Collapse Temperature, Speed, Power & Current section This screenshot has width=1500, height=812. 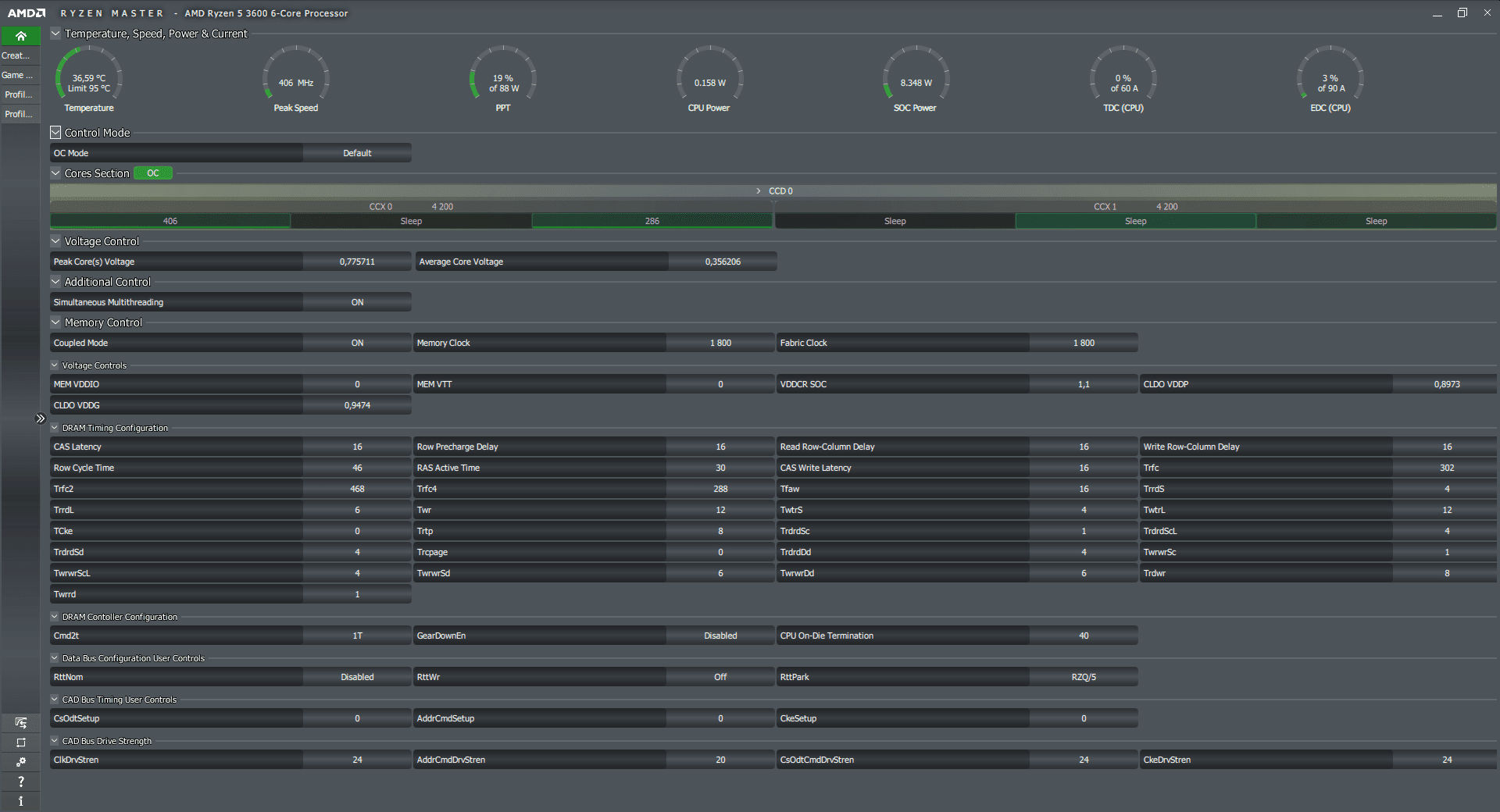pyautogui.click(x=55, y=34)
